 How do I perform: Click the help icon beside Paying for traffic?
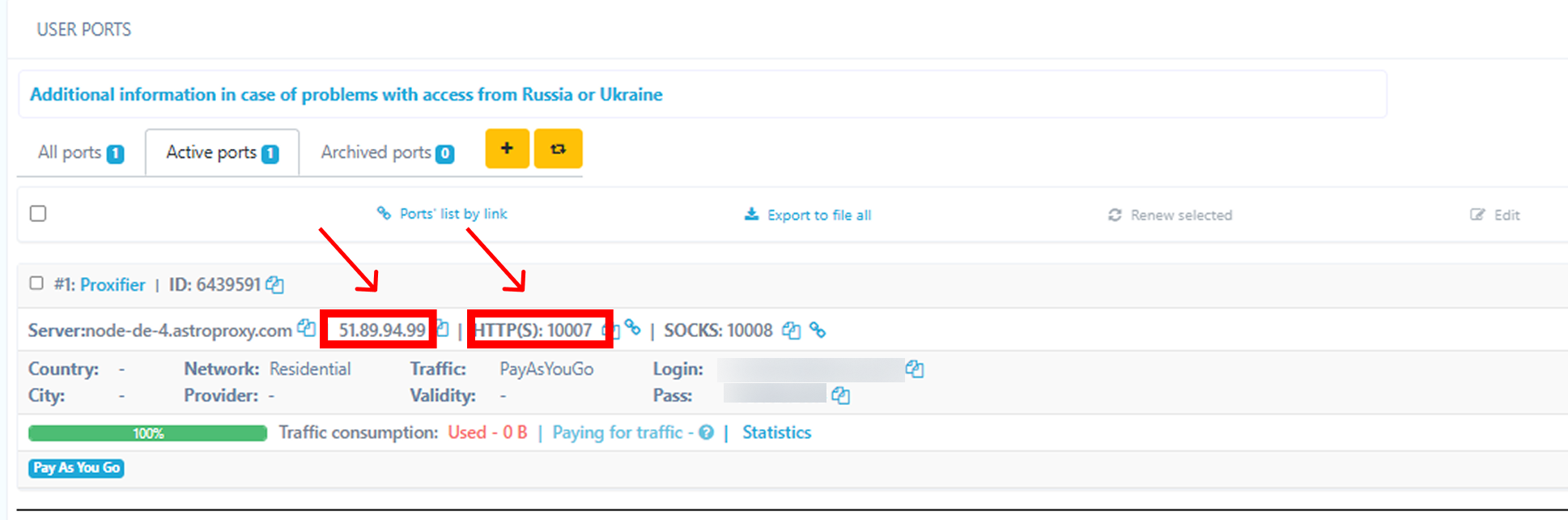pyautogui.click(x=707, y=433)
